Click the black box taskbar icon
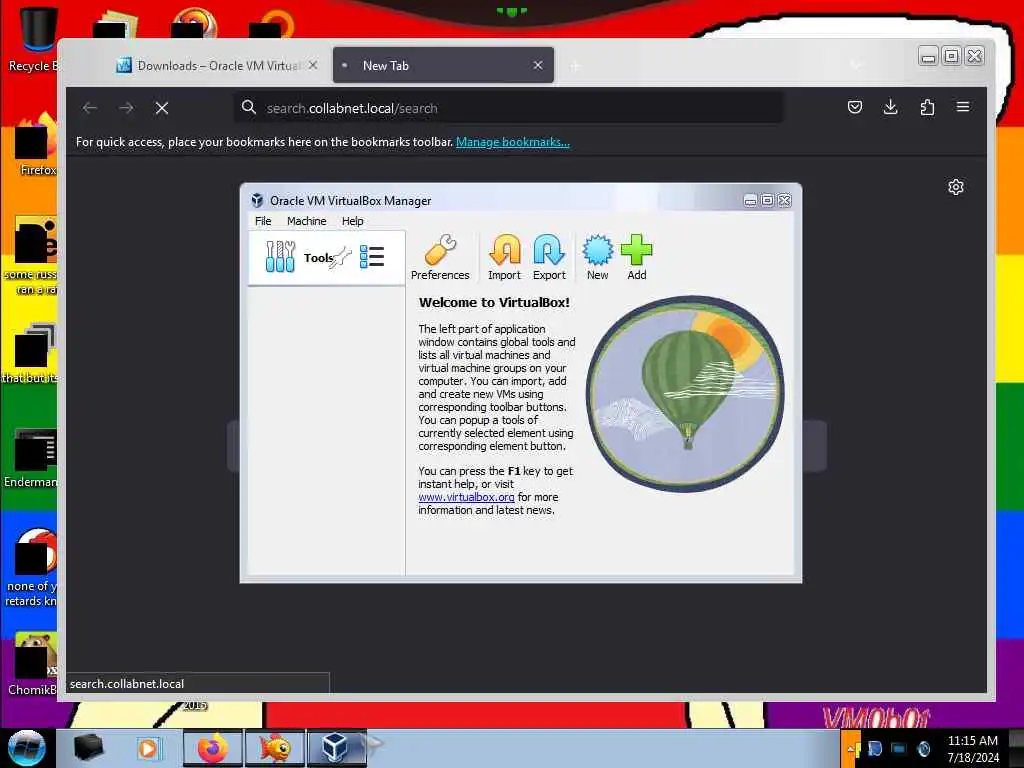The height and width of the screenshot is (768, 1024). tap(89, 748)
